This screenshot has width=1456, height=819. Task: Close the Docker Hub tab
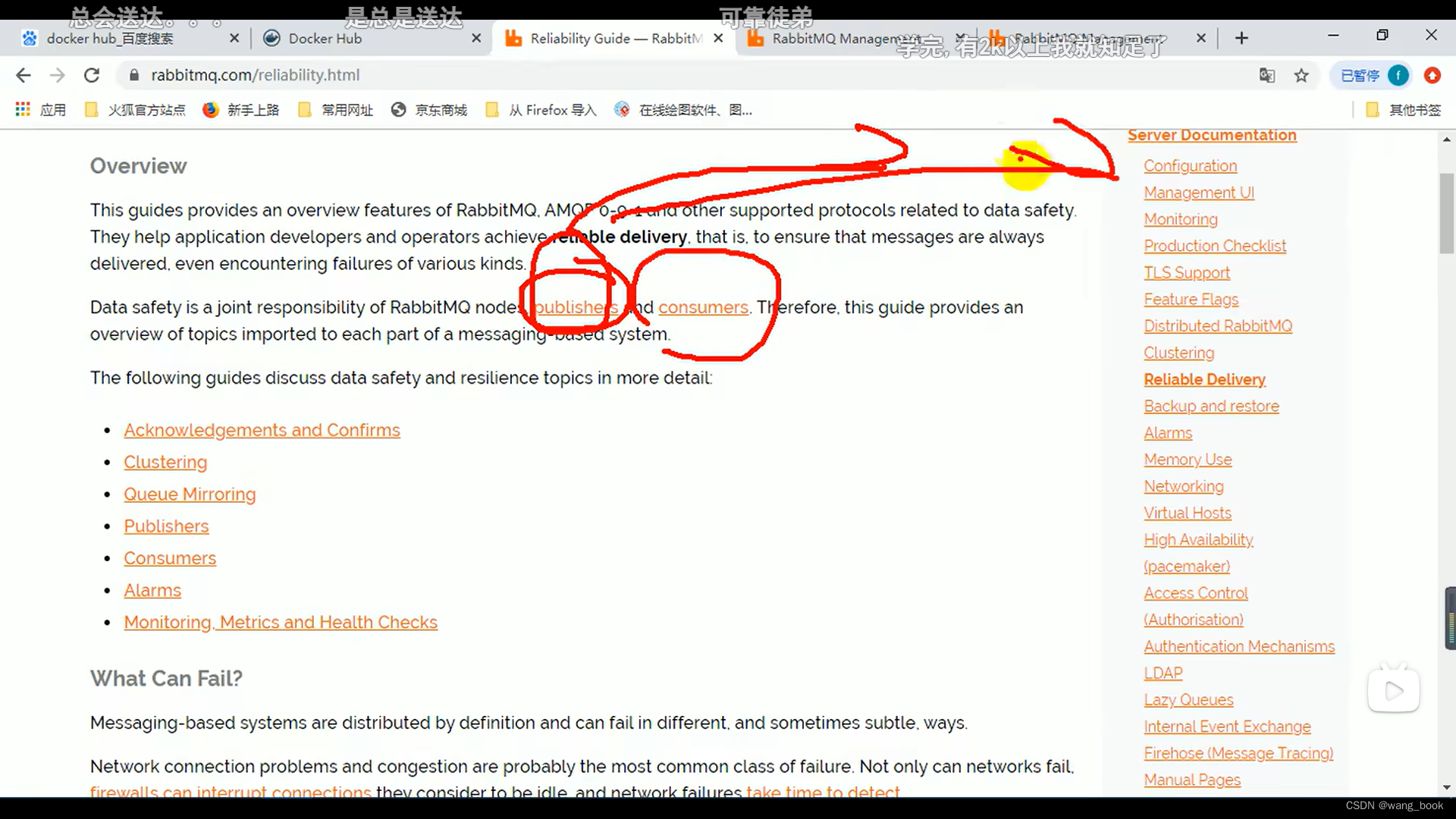(x=476, y=38)
